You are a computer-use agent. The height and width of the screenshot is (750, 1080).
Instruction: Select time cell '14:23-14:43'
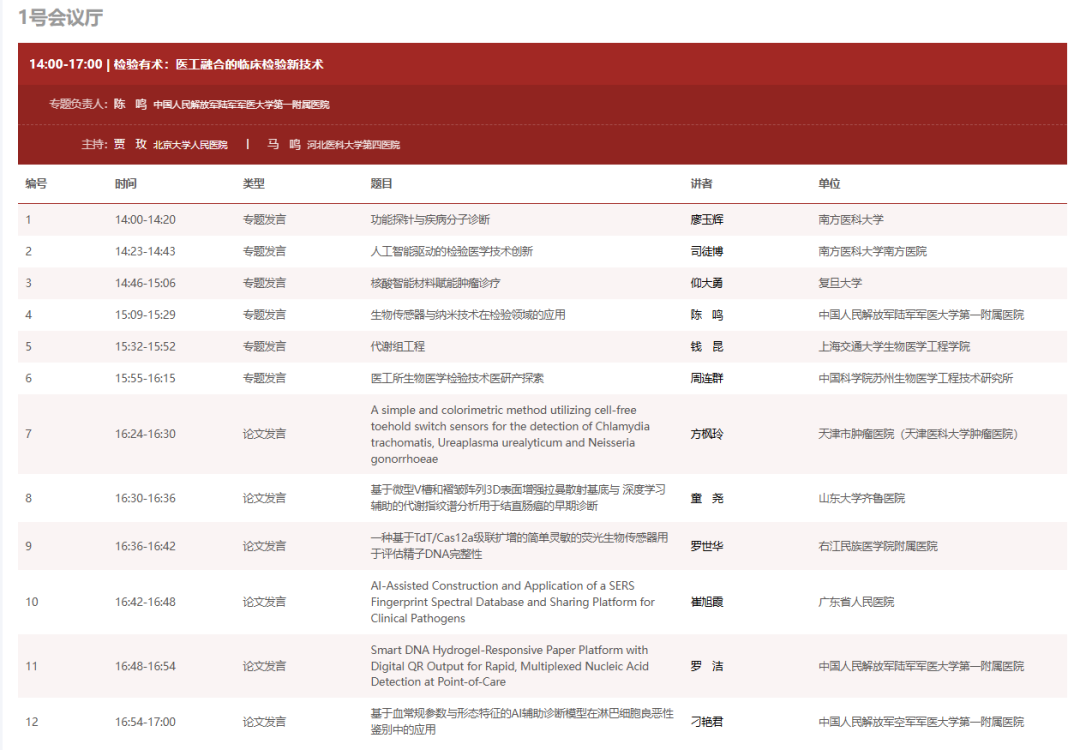[x=145, y=251]
